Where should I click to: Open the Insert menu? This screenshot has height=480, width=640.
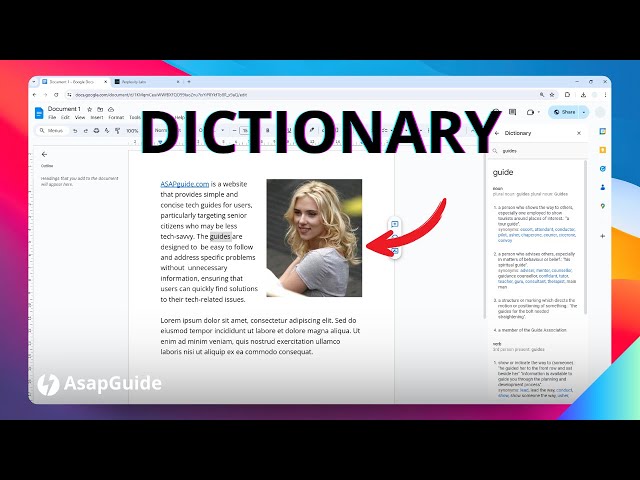[97, 117]
